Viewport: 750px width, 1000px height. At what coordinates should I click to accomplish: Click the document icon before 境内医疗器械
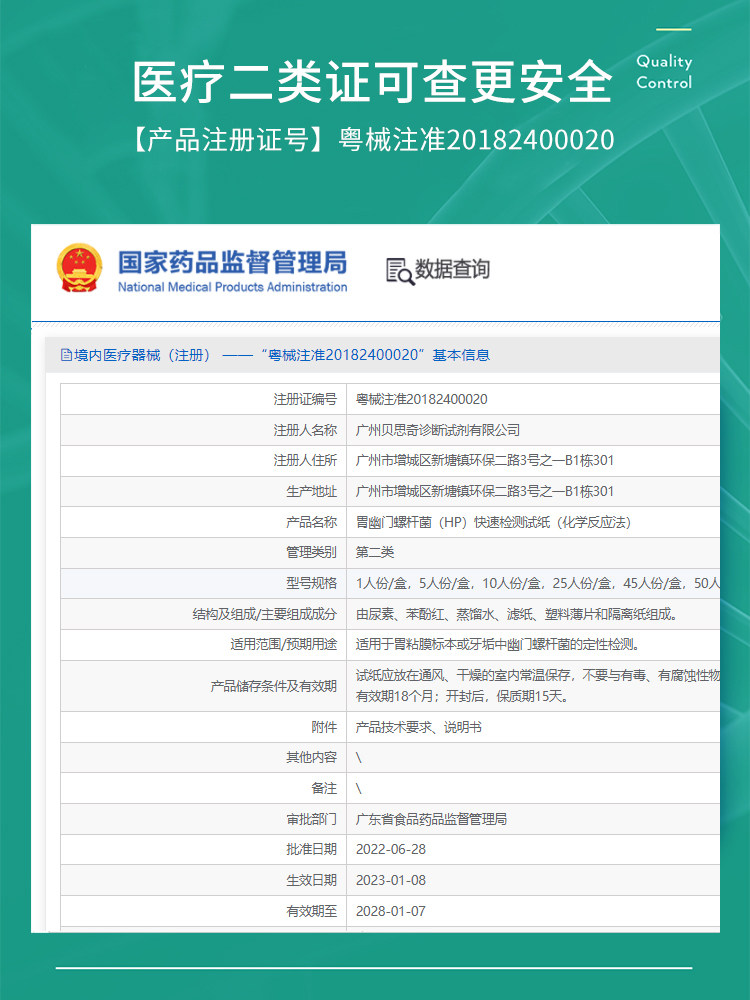pyautogui.click(x=66, y=355)
